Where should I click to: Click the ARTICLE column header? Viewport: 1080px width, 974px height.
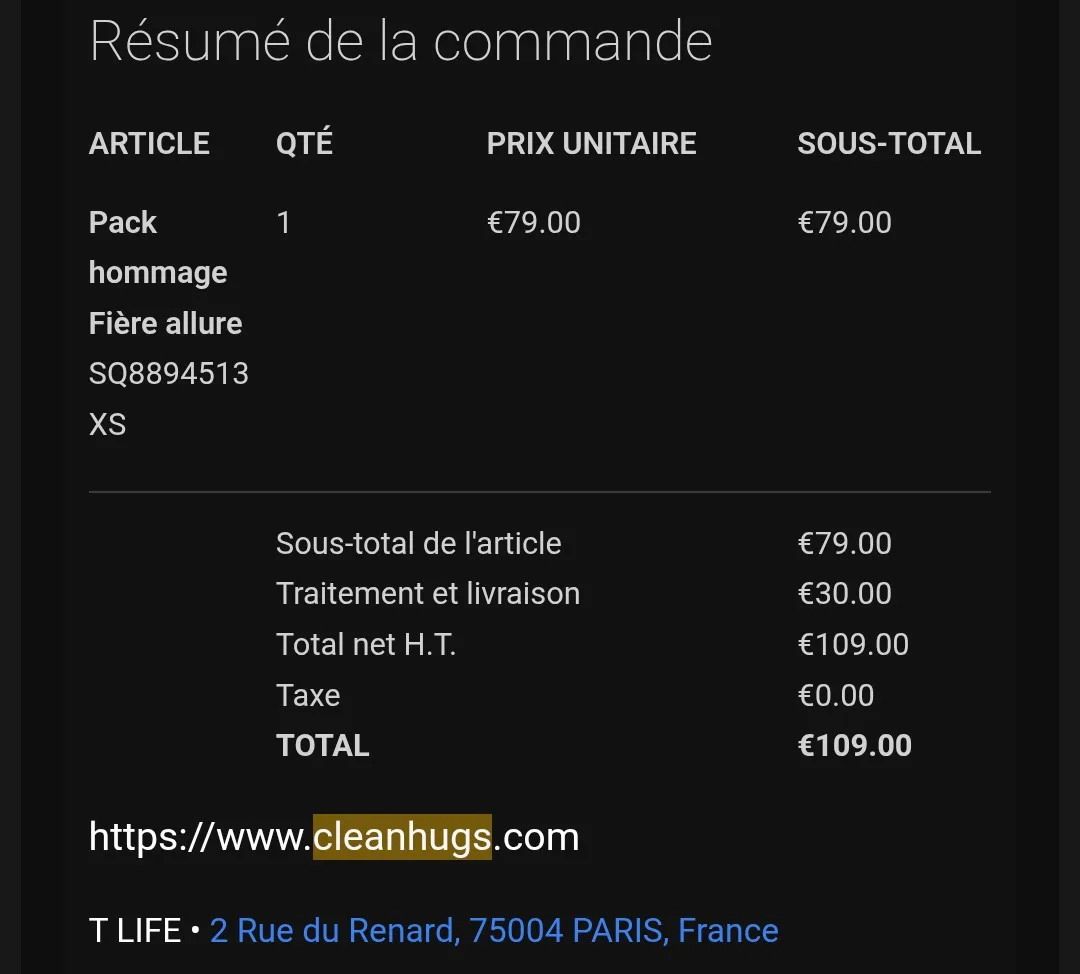pos(149,143)
